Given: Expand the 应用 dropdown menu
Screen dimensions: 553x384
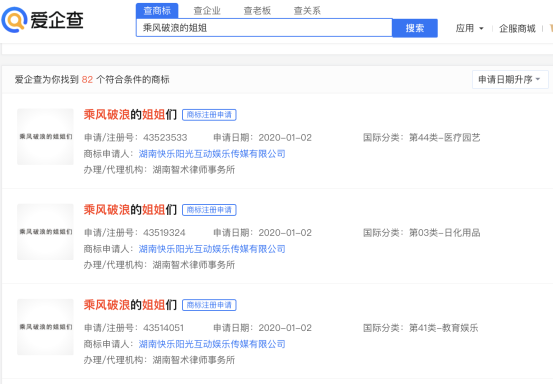Looking at the screenshot, I should coord(469,28).
